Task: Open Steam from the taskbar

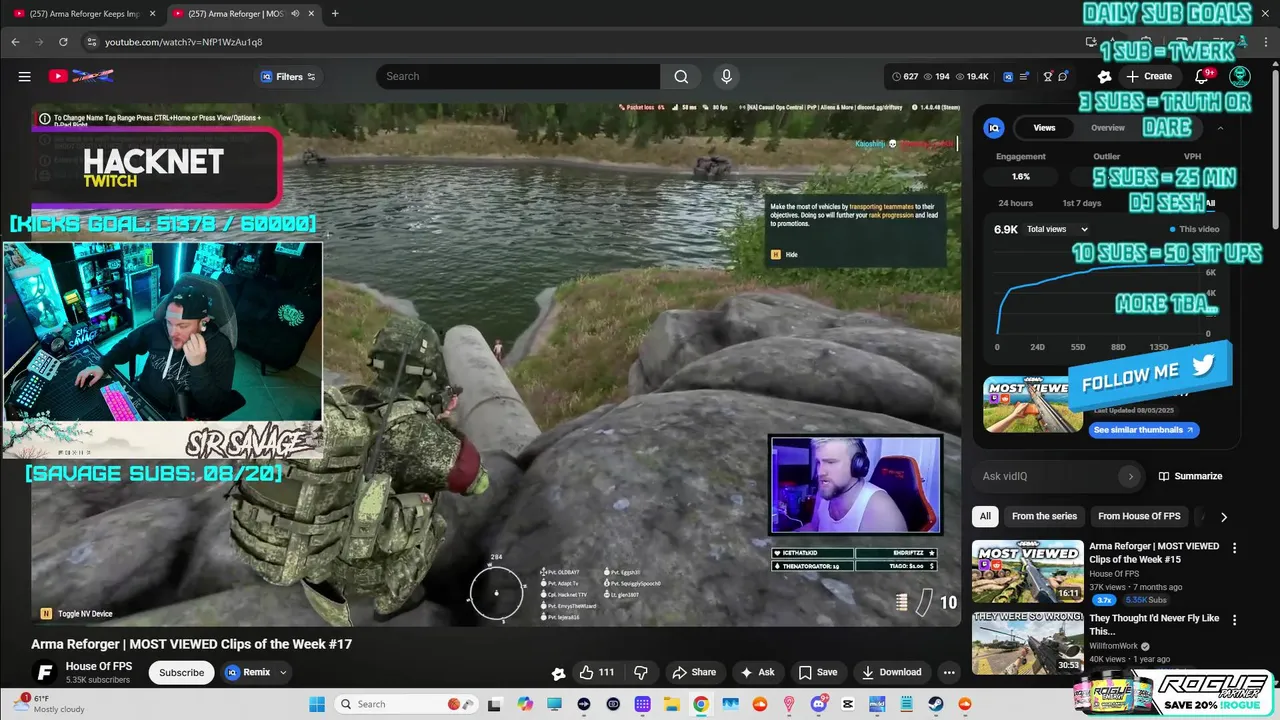Action: [x=936, y=704]
